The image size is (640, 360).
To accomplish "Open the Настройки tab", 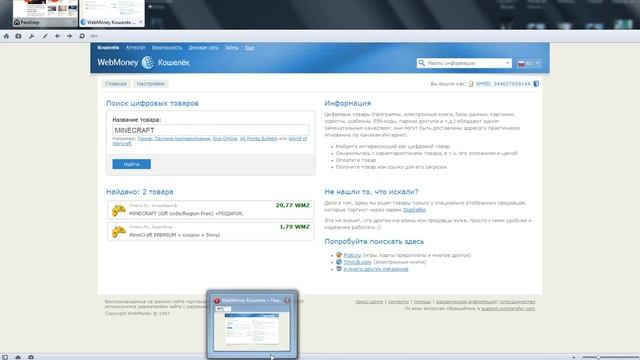I will (151, 84).
